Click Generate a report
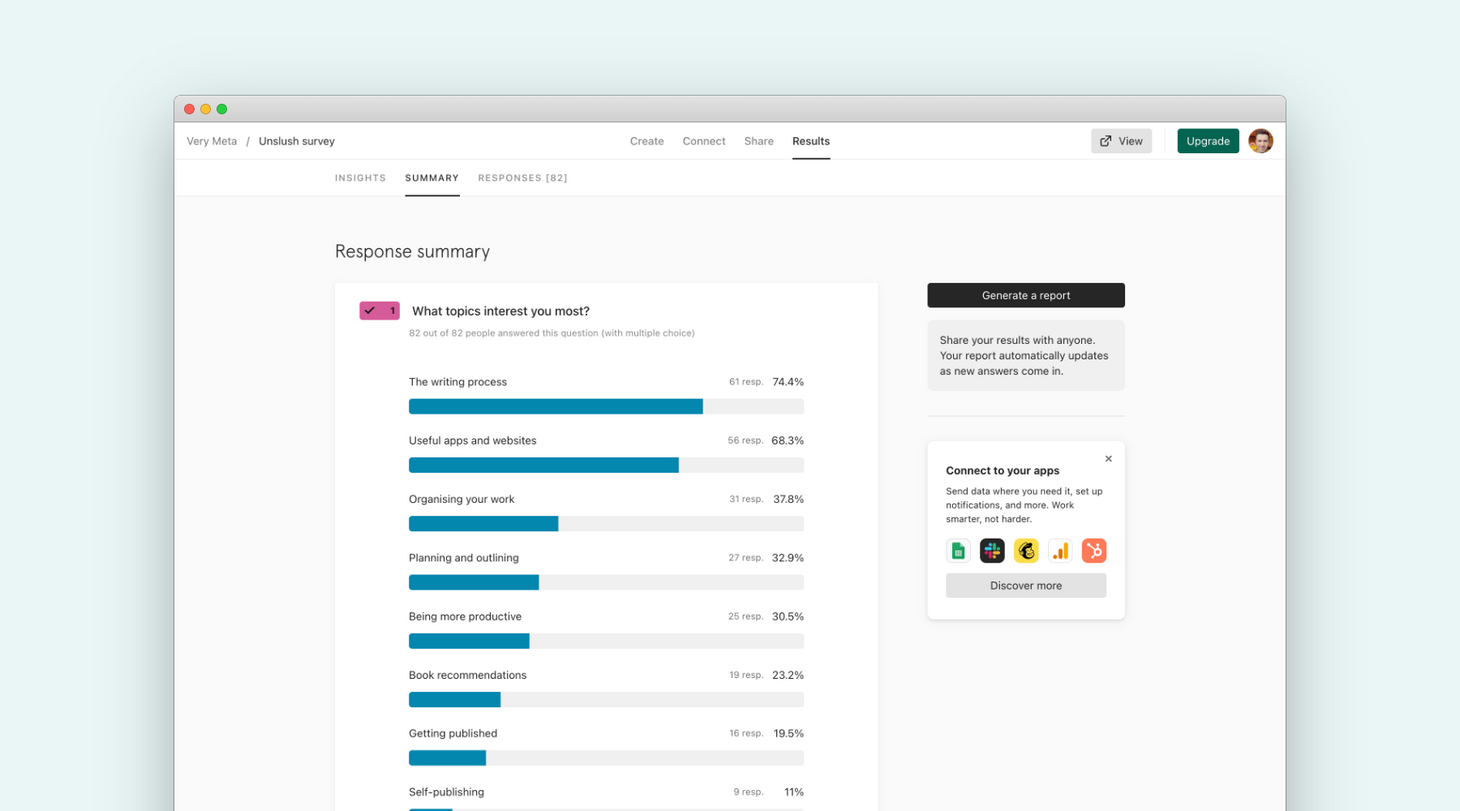Screen dimensions: 1460x811 pos(1026,295)
